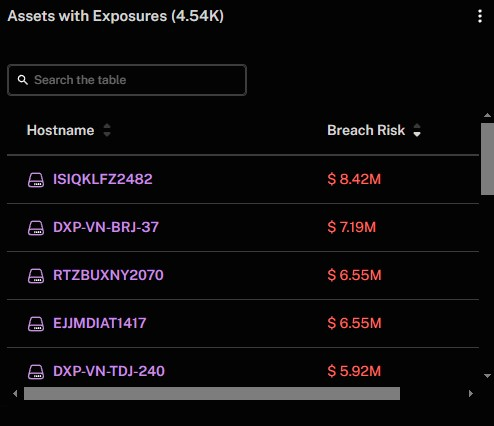Screen dimensions: 494x426
Task: Click the vertical scrollbar thumb
Action: click(x=487, y=159)
